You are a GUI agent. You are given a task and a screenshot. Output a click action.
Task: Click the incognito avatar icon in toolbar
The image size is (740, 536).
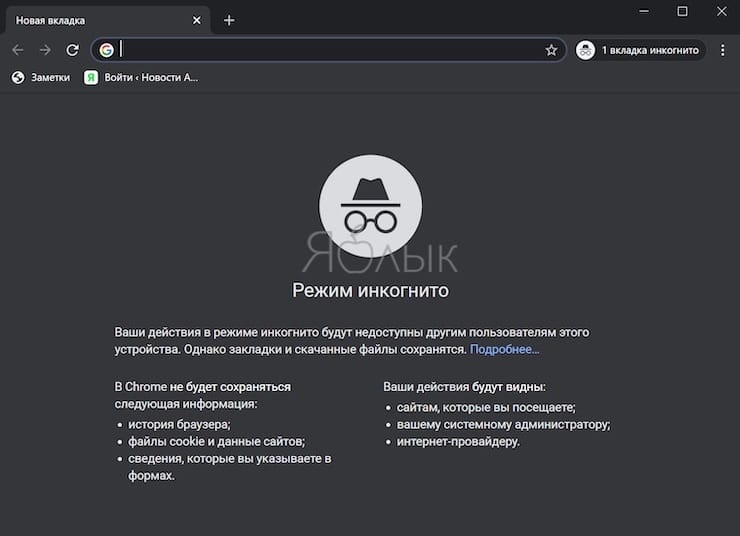[585, 50]
